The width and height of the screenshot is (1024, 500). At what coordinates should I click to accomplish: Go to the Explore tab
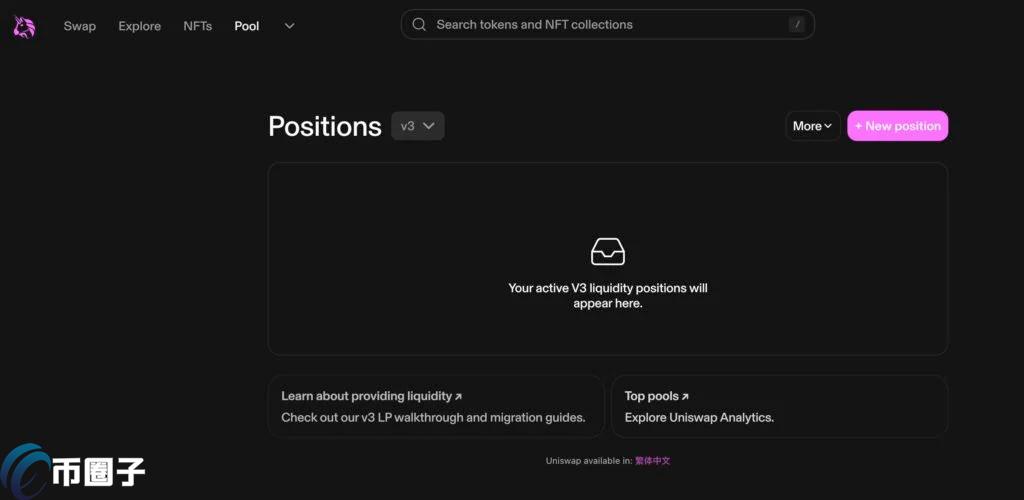[139, 26]
